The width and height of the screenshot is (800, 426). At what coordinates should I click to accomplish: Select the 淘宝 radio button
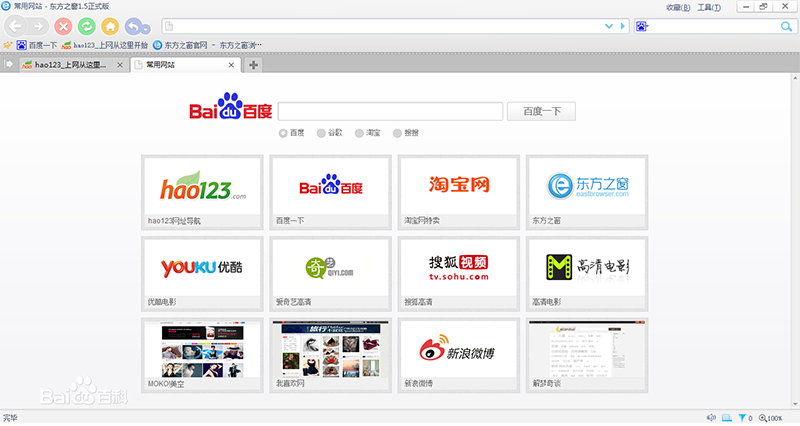pos(359,133)
